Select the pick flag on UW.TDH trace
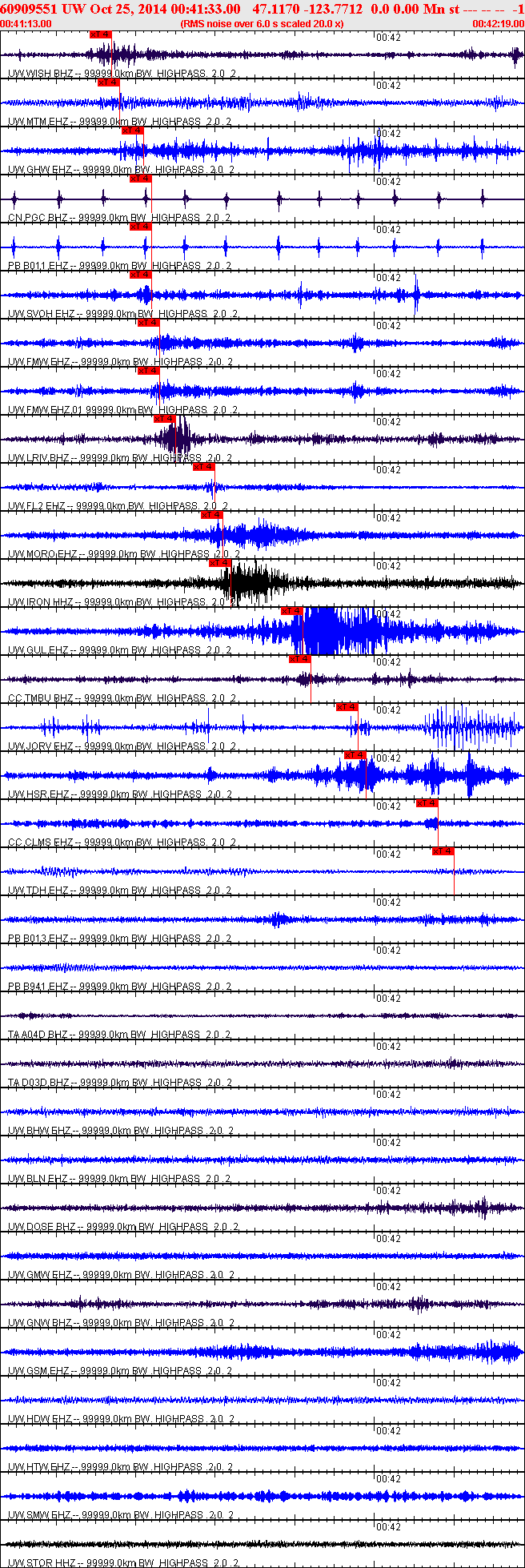Screen dimensions: 525x1568 [x=443, y=851]
